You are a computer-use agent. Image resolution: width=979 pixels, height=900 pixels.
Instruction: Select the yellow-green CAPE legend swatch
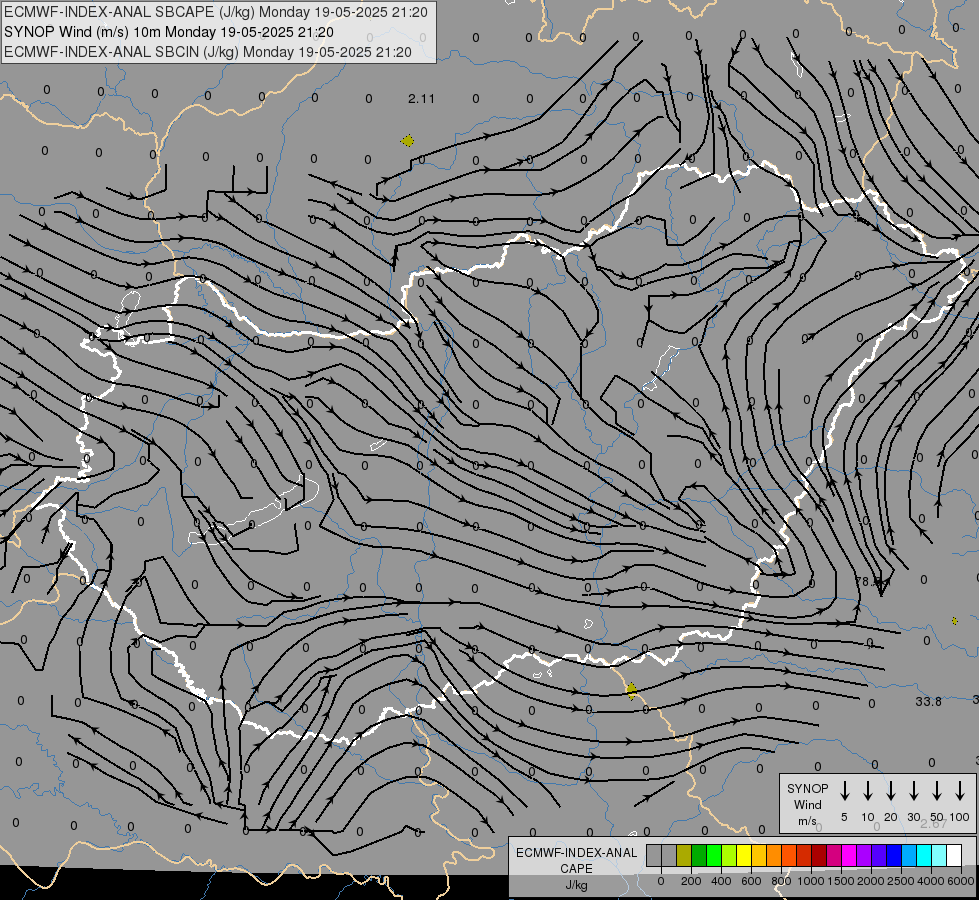coord(729,855)
